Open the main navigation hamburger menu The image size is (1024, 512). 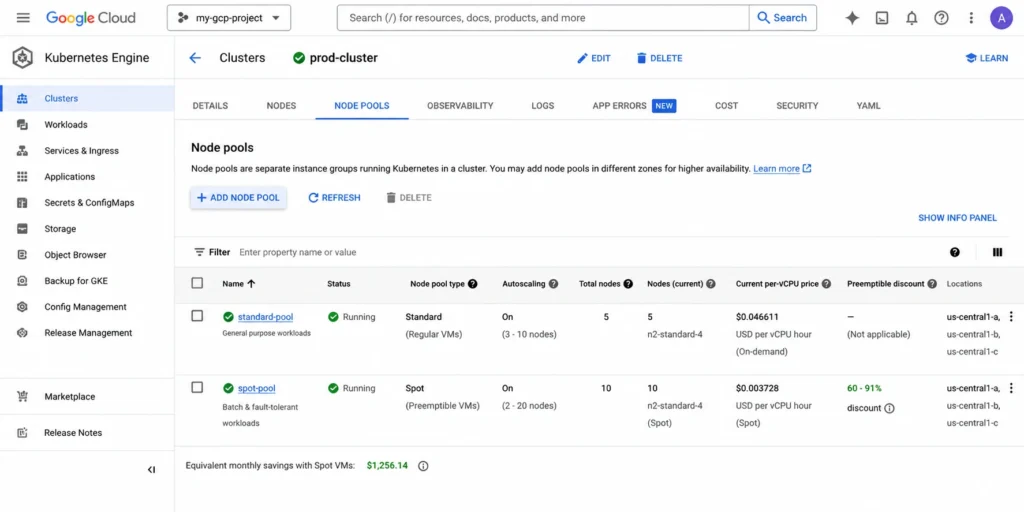(23, 18)
